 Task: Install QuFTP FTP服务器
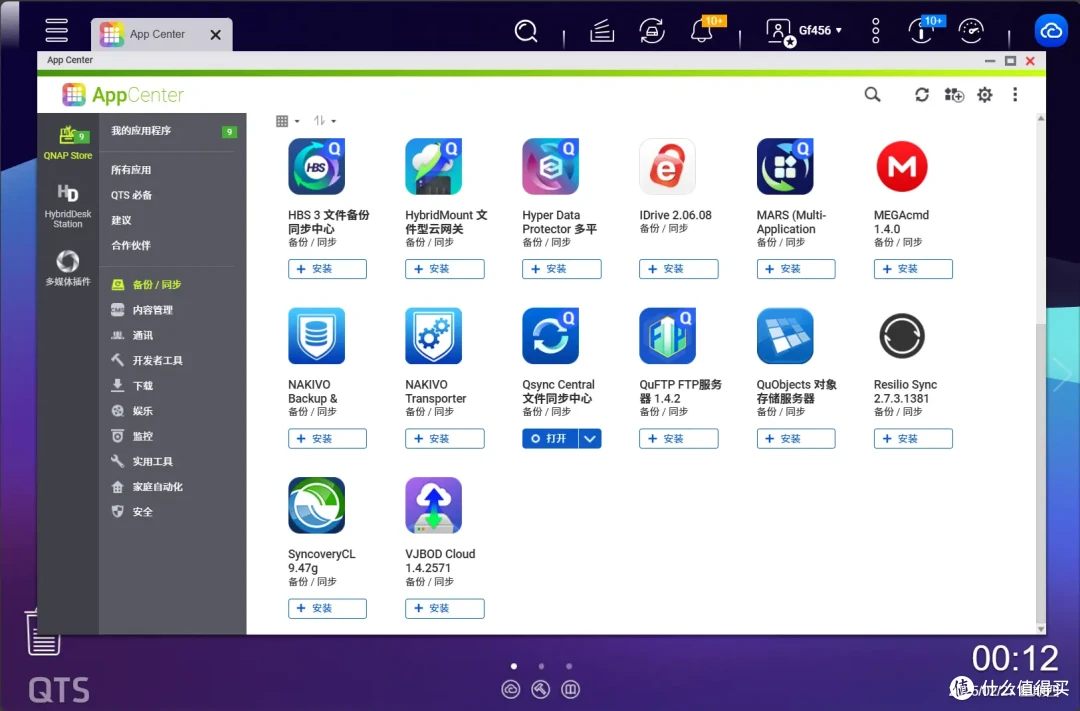click(x=678, y=438)
